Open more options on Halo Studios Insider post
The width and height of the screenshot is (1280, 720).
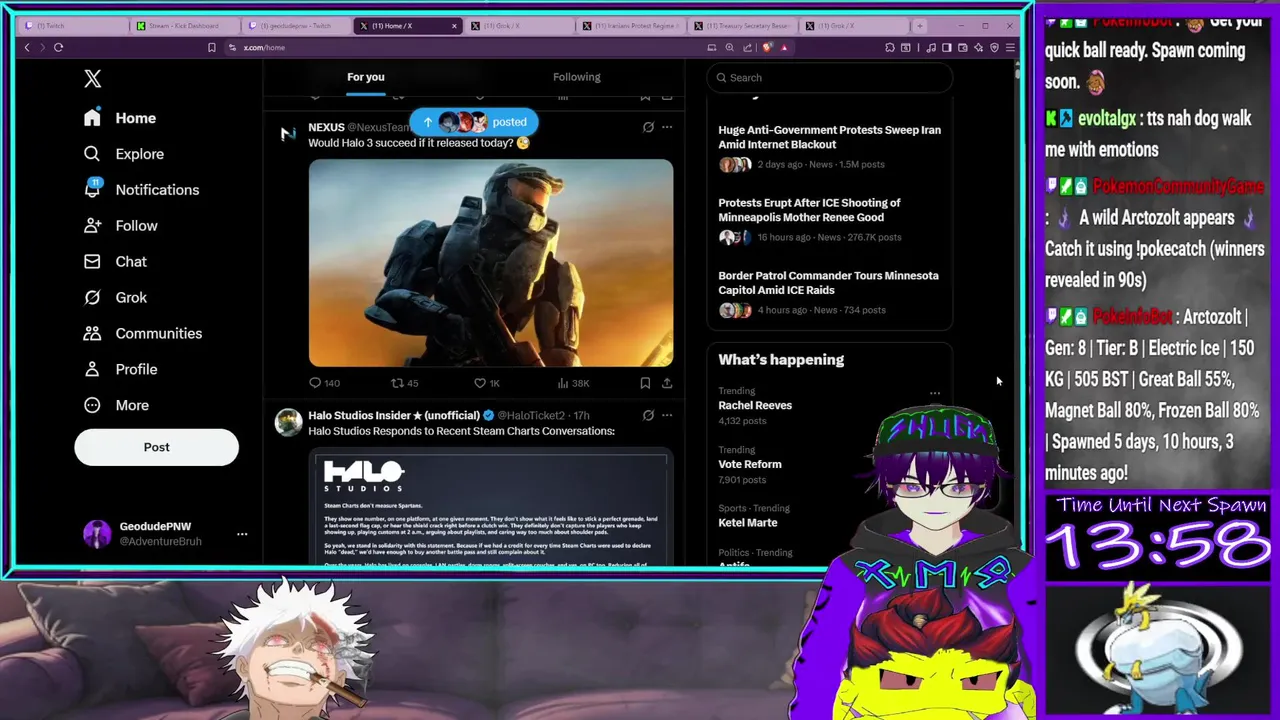click(667, 415)
